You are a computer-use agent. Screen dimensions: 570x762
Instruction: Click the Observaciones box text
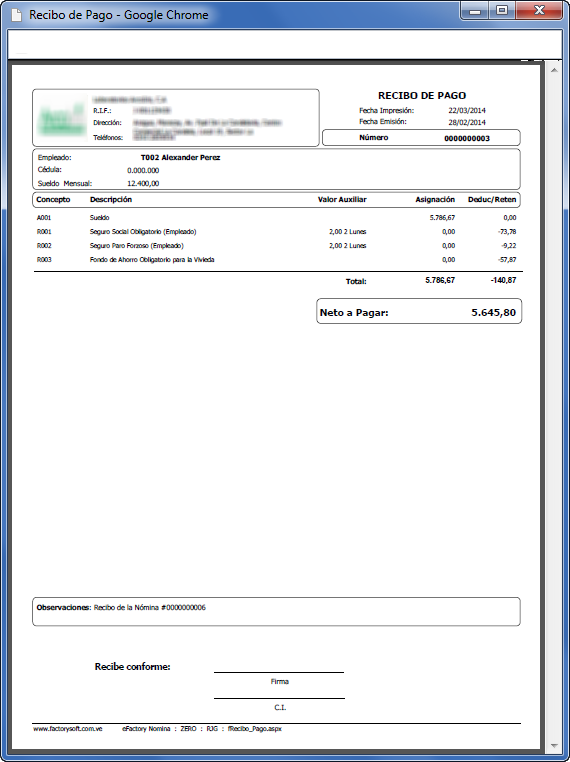point(121,607)
